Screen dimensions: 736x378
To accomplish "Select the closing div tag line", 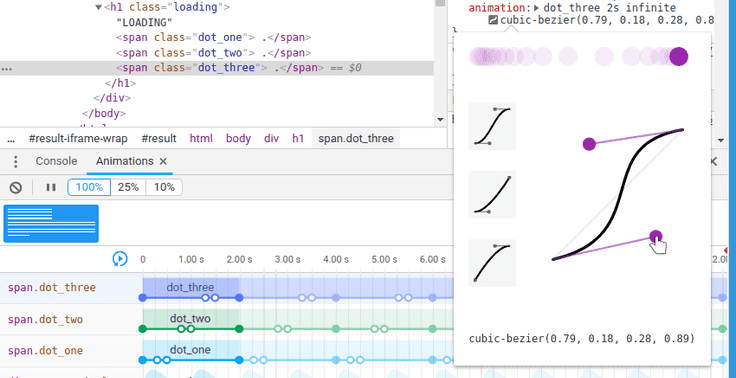I will click(x=112, y=98).
